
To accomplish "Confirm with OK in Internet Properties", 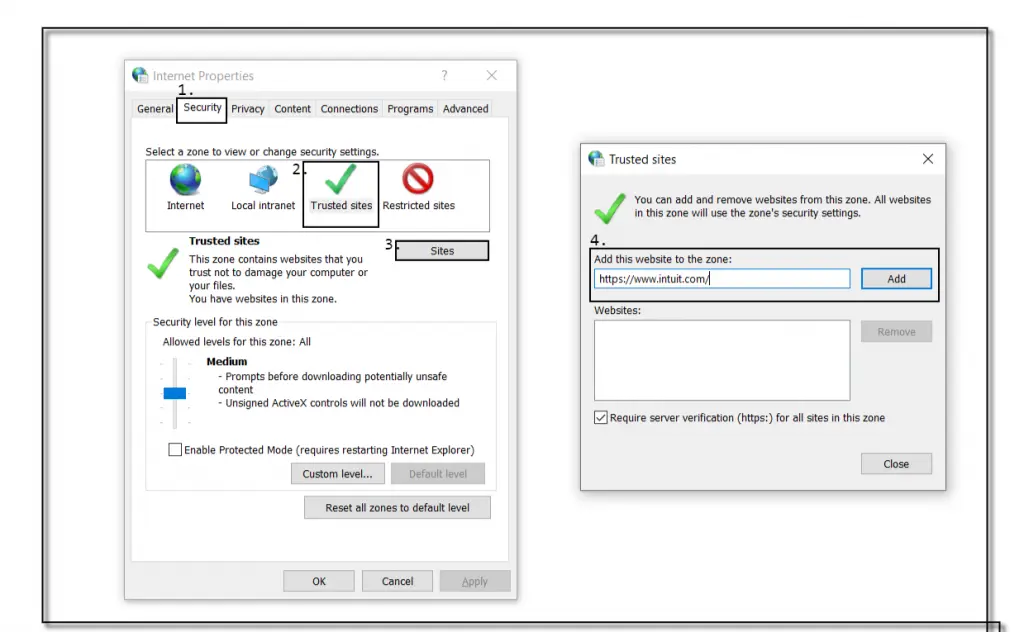I will 319,581.
